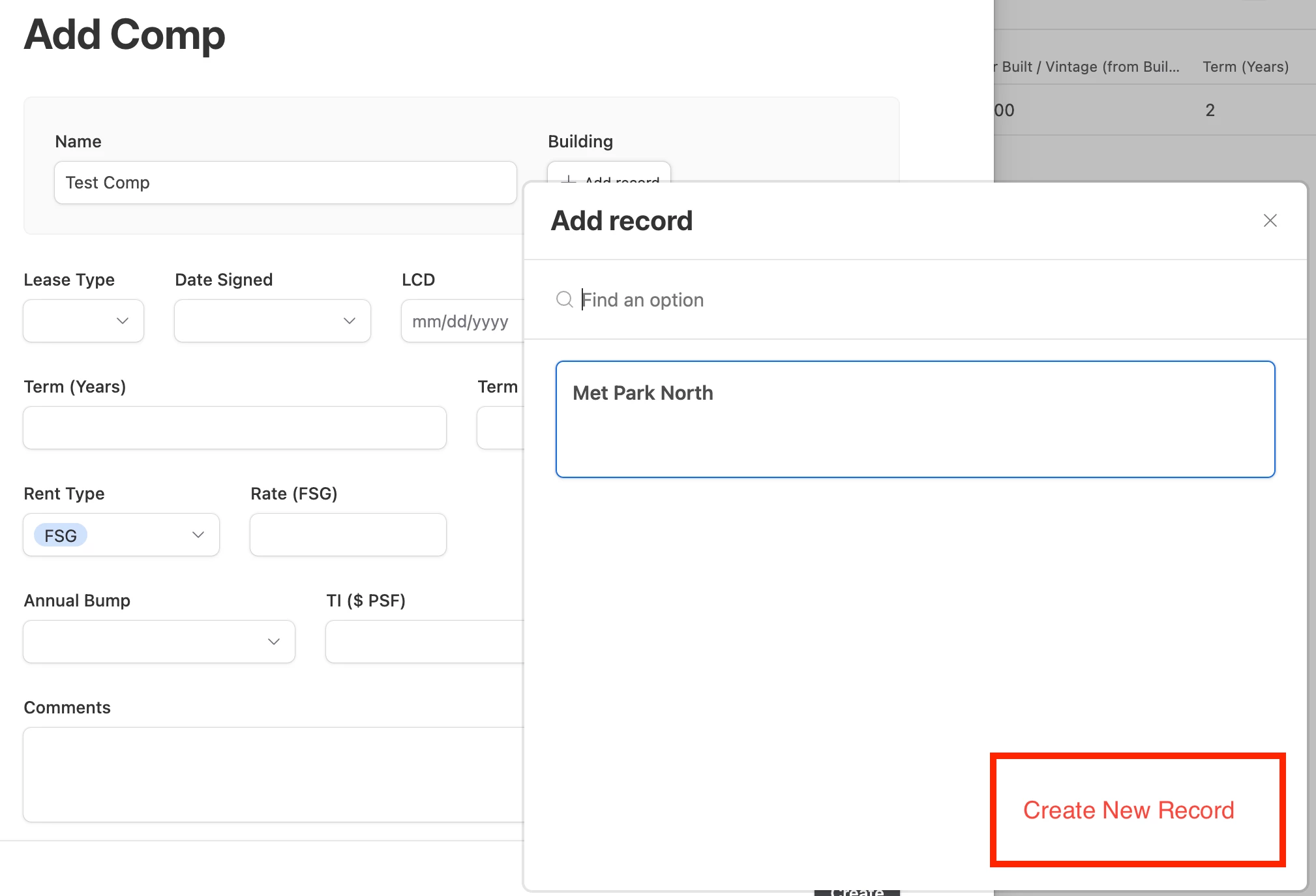Click the Term (Years) column header
The image size is (1316, 896).
[1245, 67]
